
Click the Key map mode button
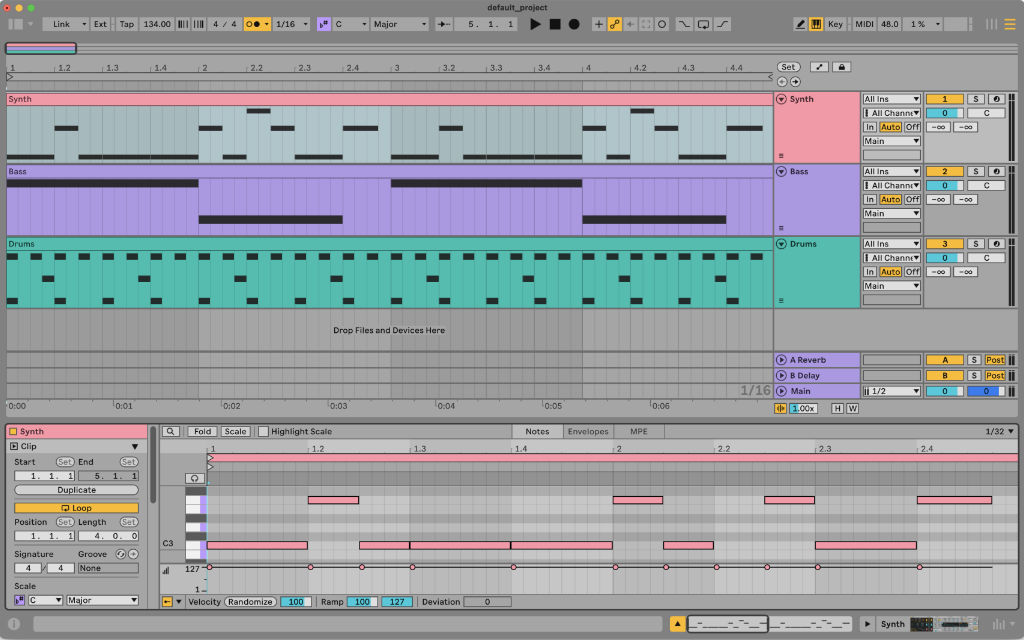[835, 24]
